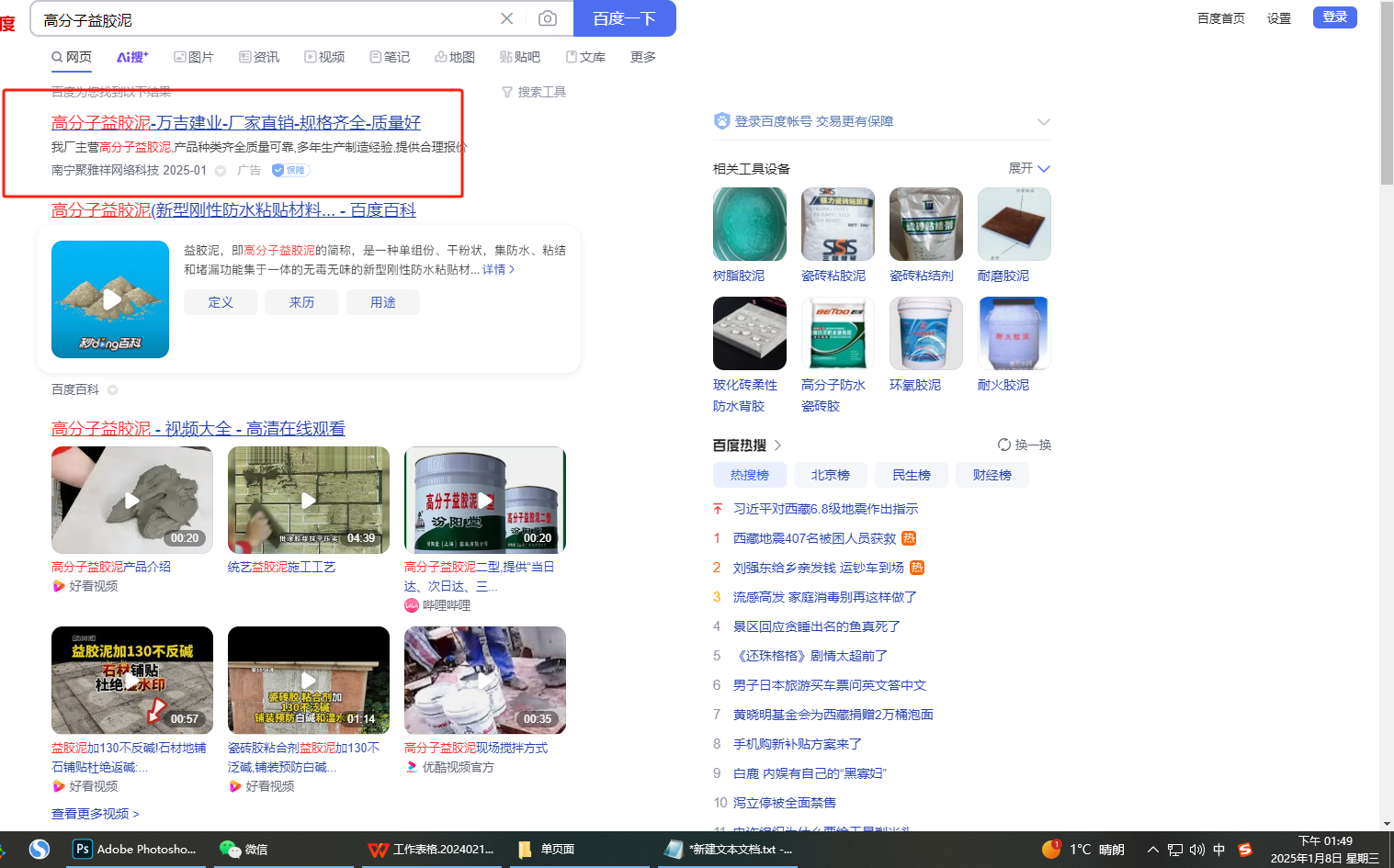
Task: Click 查看更多视频 to see more videos
Action: [96, 814]
